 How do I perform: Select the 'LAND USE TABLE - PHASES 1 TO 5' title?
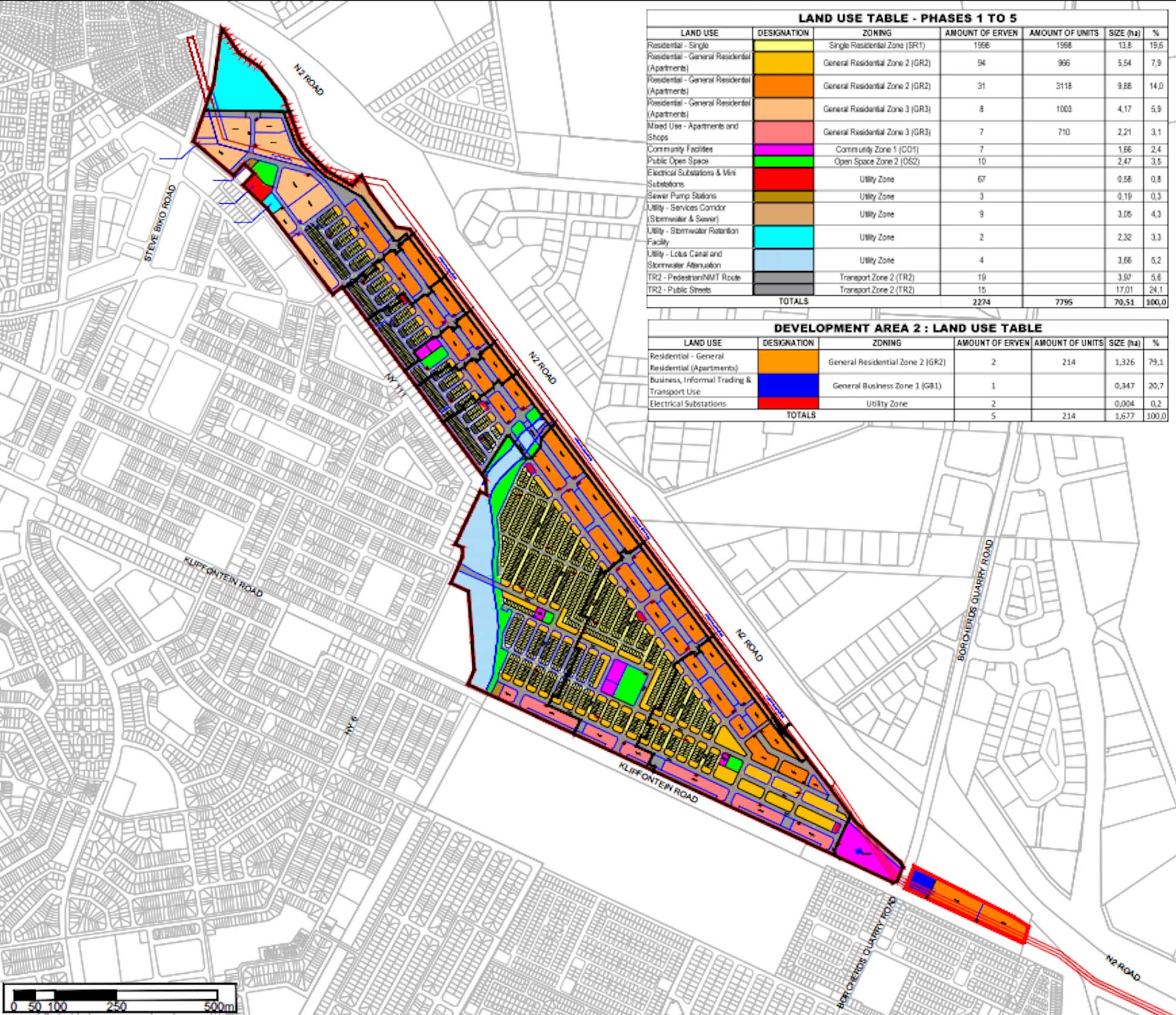point(907,18)
